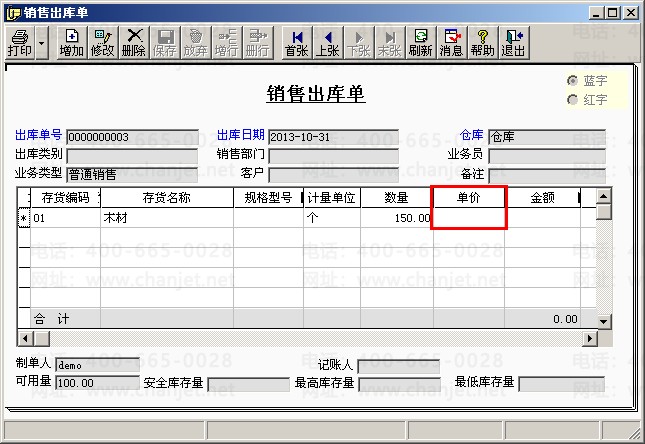Go to first record with 首张
The width and height of the screenshot is (645, 444).
(x=297, y=43)
